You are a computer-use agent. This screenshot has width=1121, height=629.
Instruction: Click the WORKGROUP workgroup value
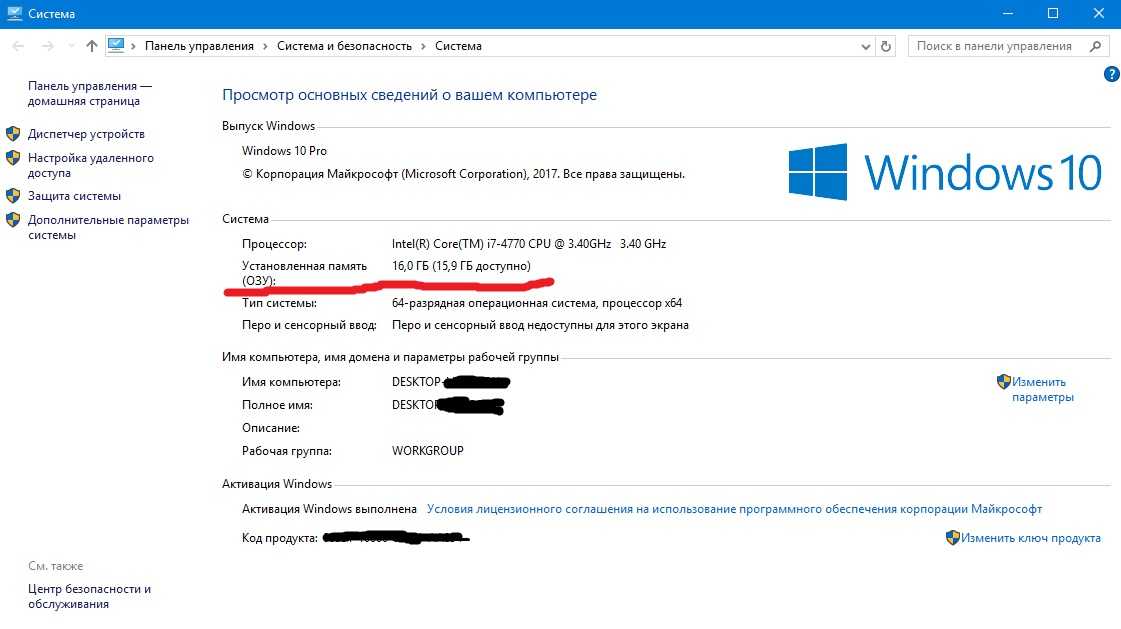pyautogui.click(x=428, y=451)
